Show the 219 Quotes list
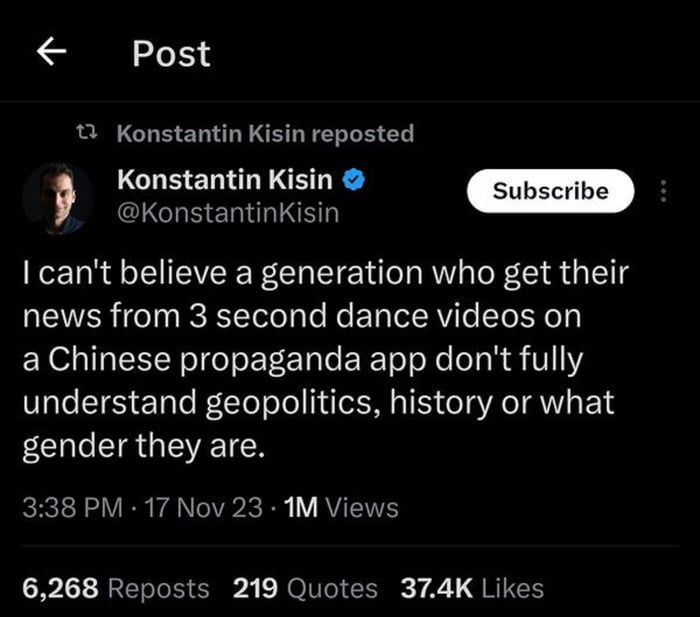Viewport: 700px width, 617px height. (305, 588)
